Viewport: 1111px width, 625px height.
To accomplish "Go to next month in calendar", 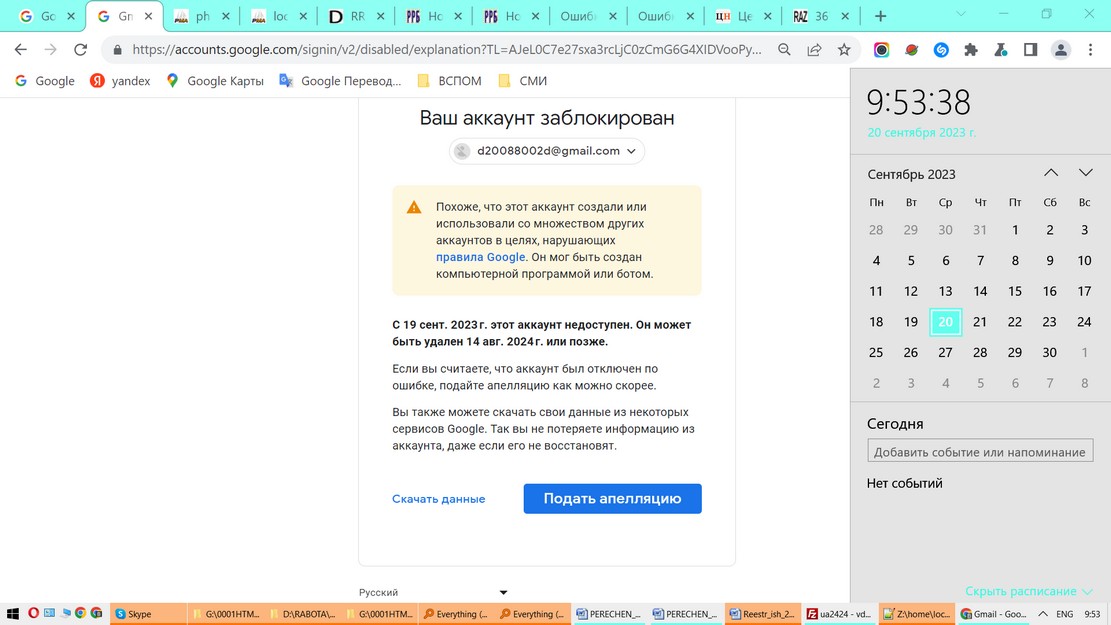I will pyautogui.click(x=1085, y=173).
